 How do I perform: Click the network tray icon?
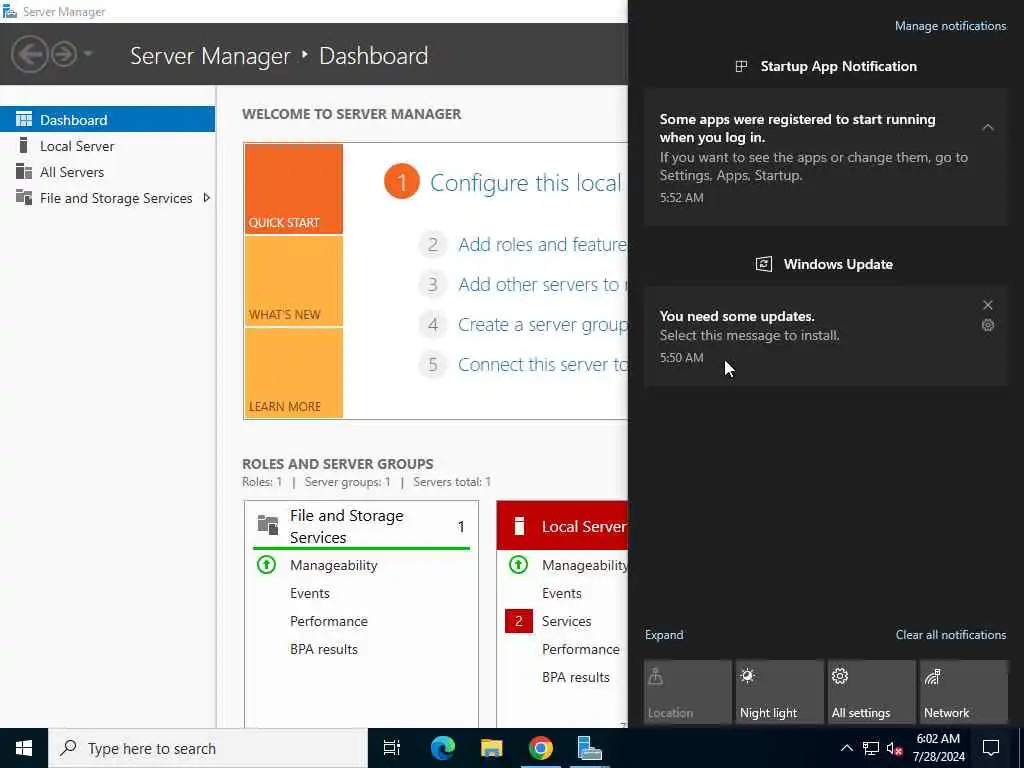[871, 748]
